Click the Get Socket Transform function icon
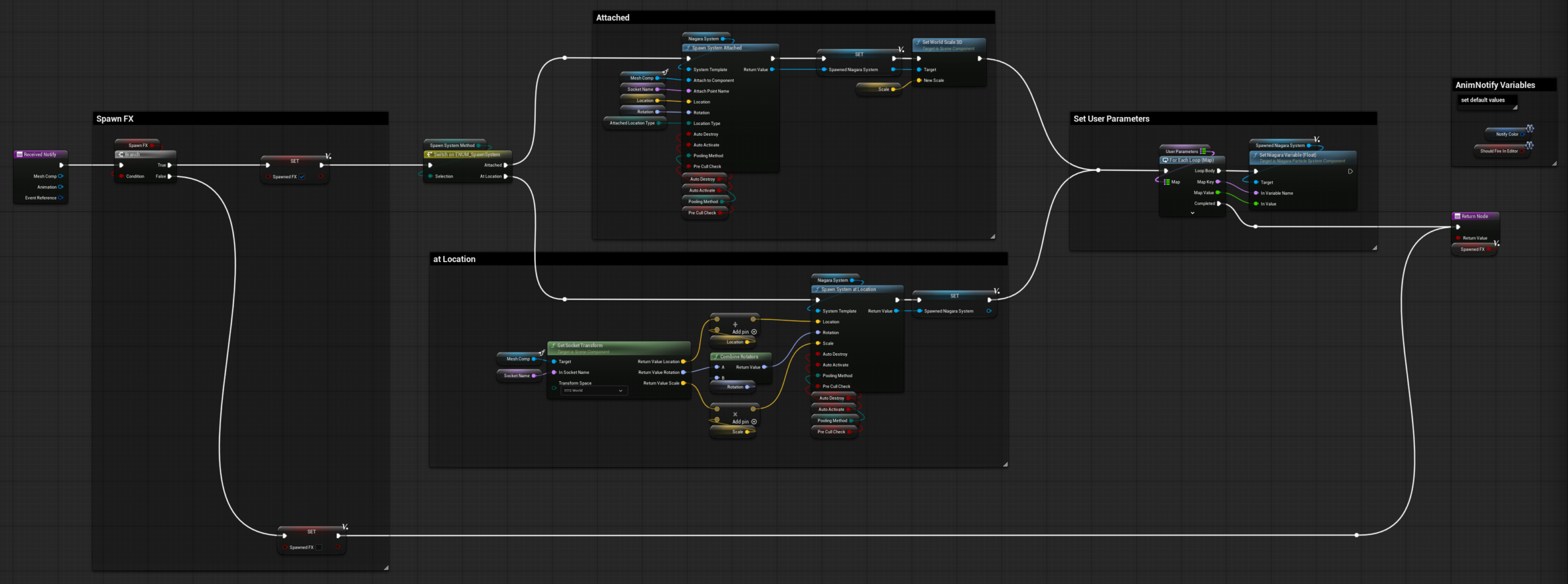This screenshot has height=584, width=1568. click(x=553, y=346)
